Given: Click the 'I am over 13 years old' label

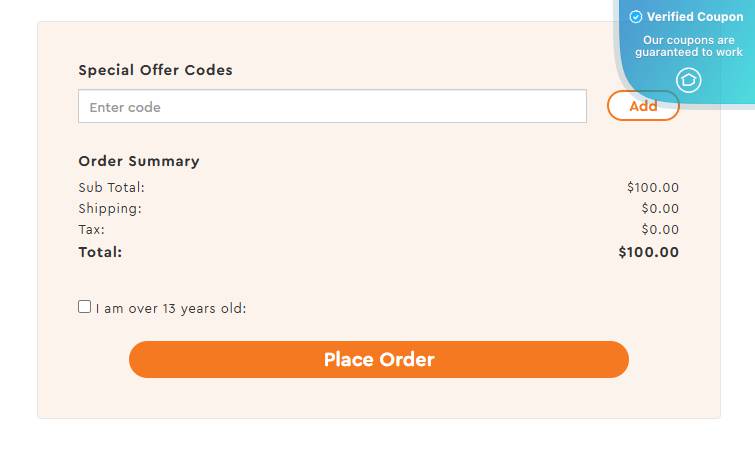Looking at the screenshot, I should click(x=171, y=309).
